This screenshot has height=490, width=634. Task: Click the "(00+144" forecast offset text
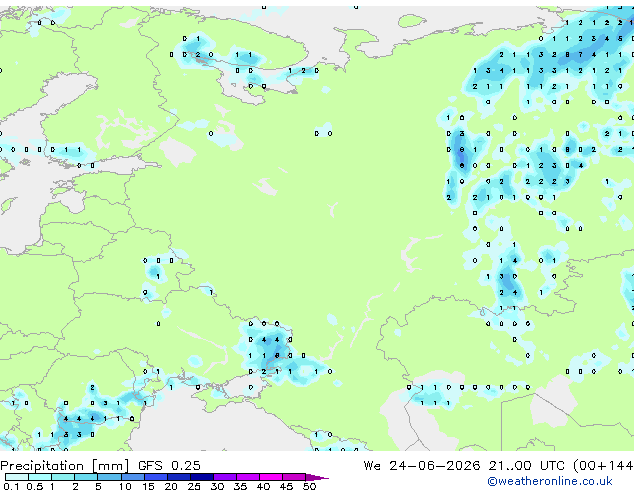[x=603, y=466]
